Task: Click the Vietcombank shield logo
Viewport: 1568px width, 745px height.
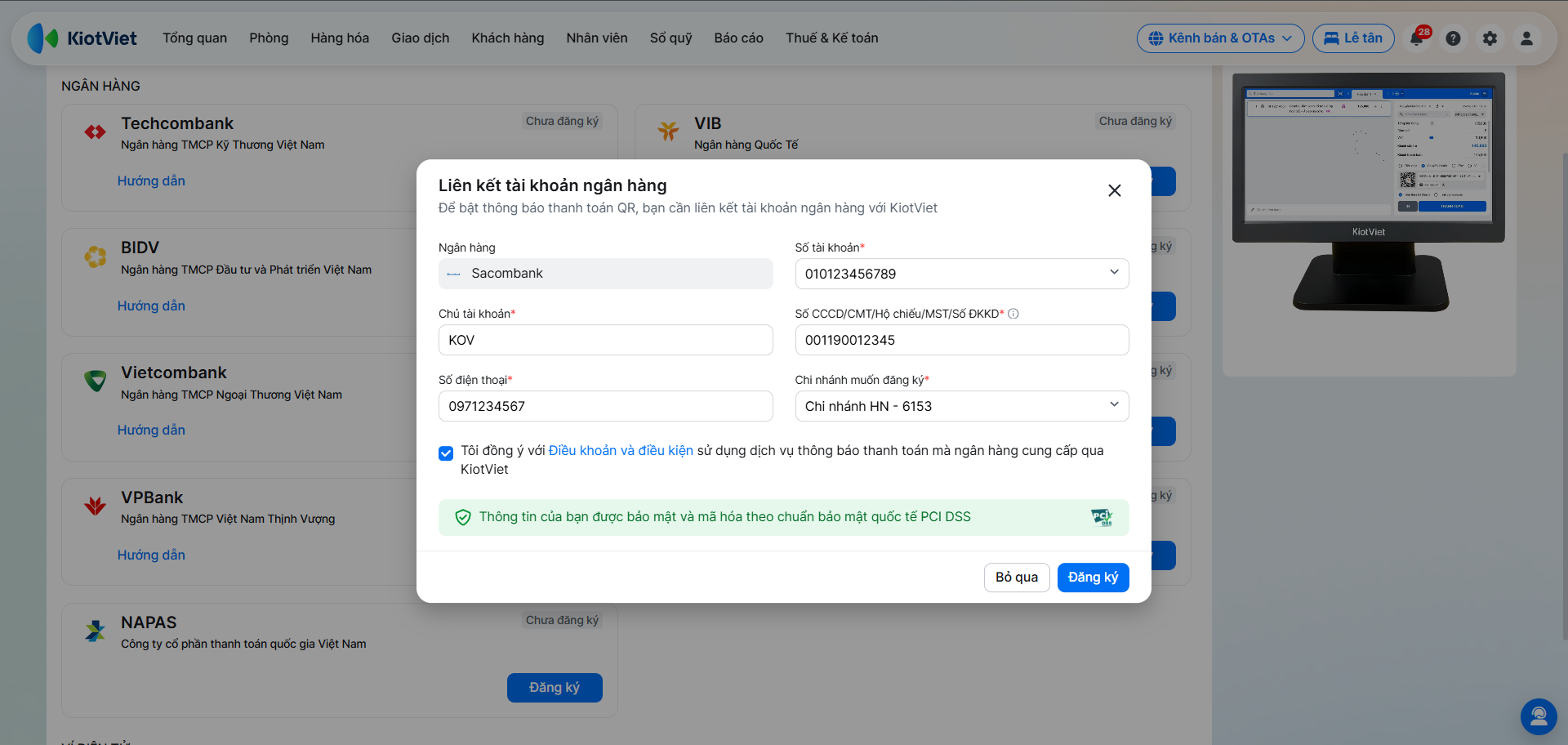Action: [96, 381]
